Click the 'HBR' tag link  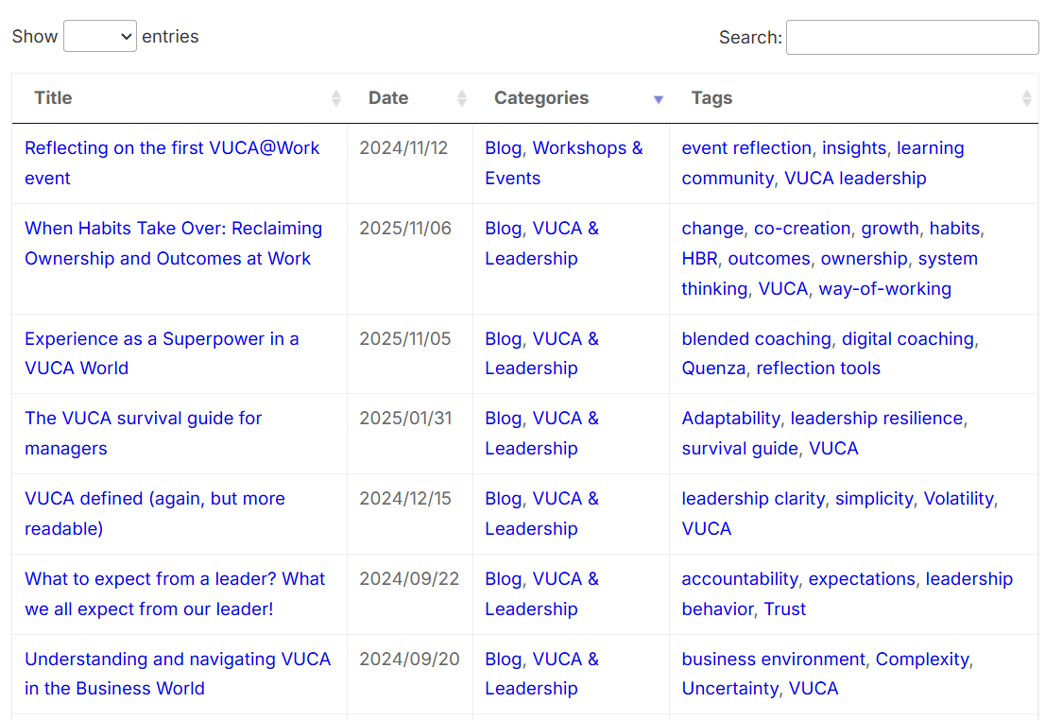tap(699, 259)
